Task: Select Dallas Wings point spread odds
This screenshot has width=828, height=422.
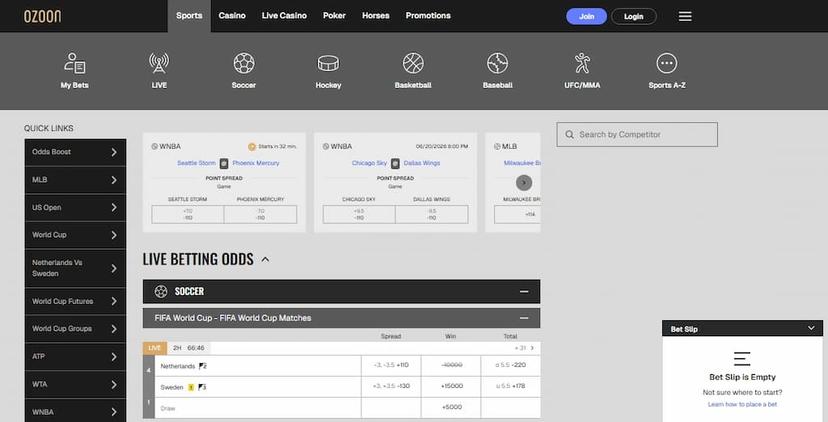Action: [431, 214]
